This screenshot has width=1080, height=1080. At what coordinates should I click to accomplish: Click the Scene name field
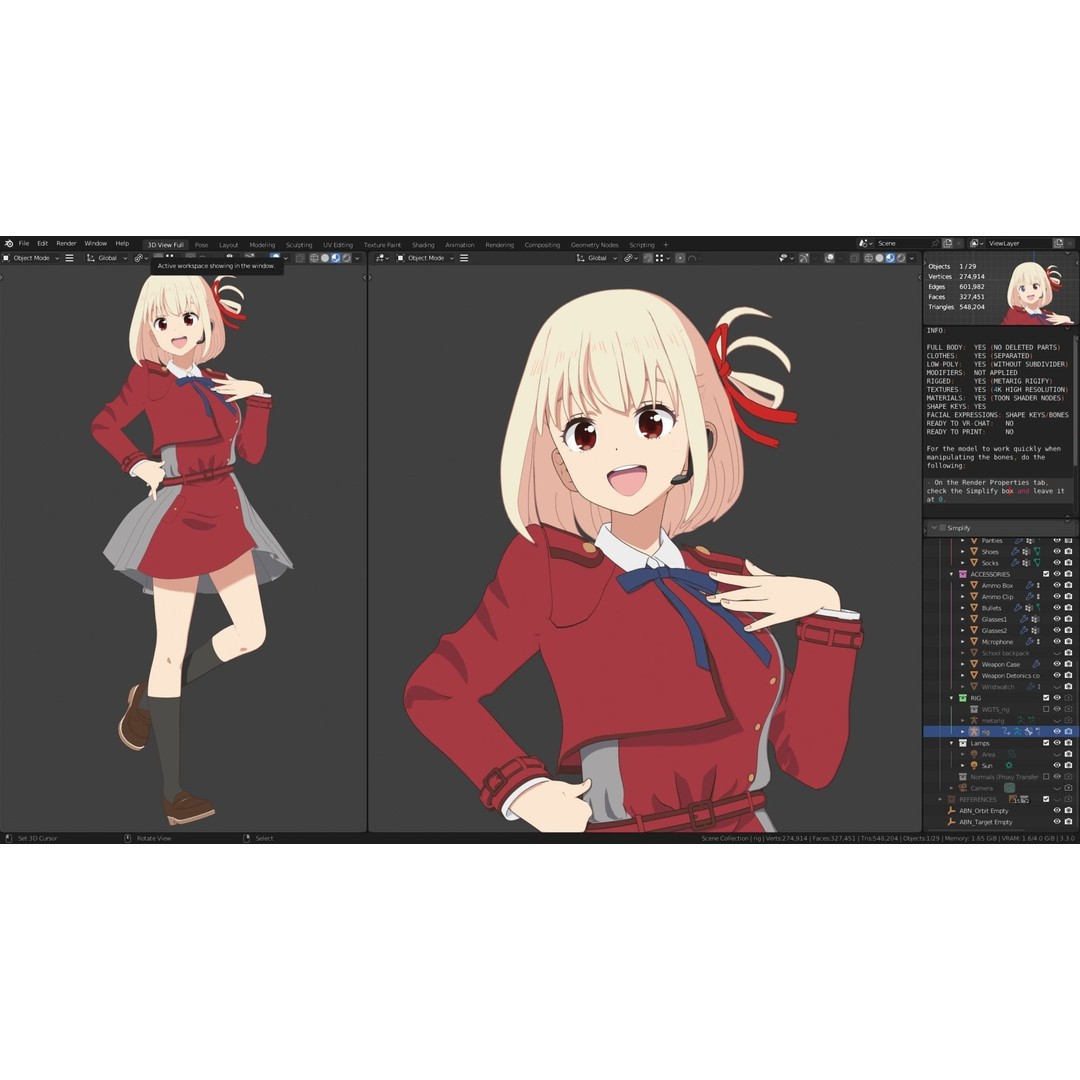(x=902, y=243)
